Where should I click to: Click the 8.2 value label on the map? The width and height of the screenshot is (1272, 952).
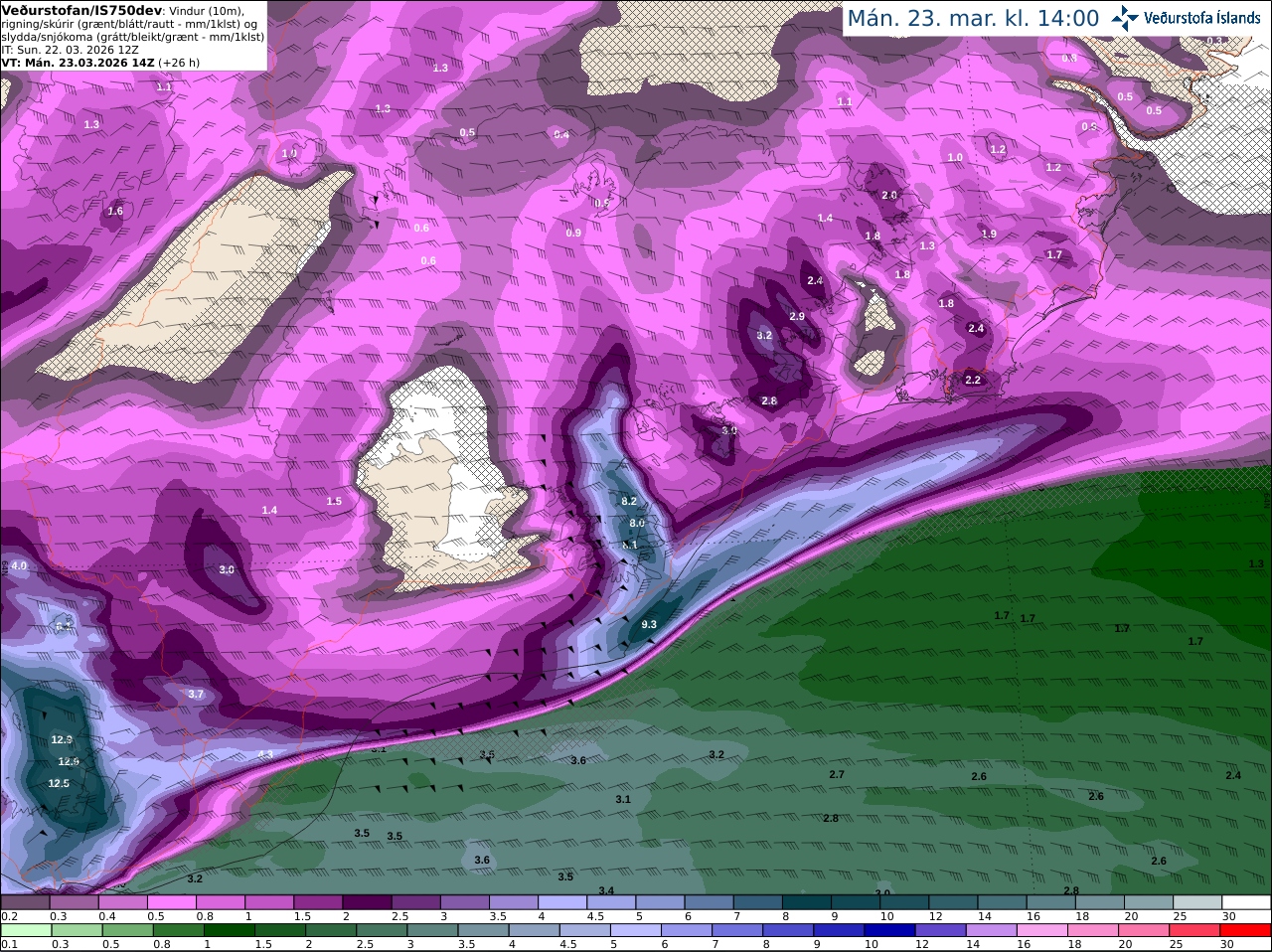pyautogui.click(x=628, y=502)
